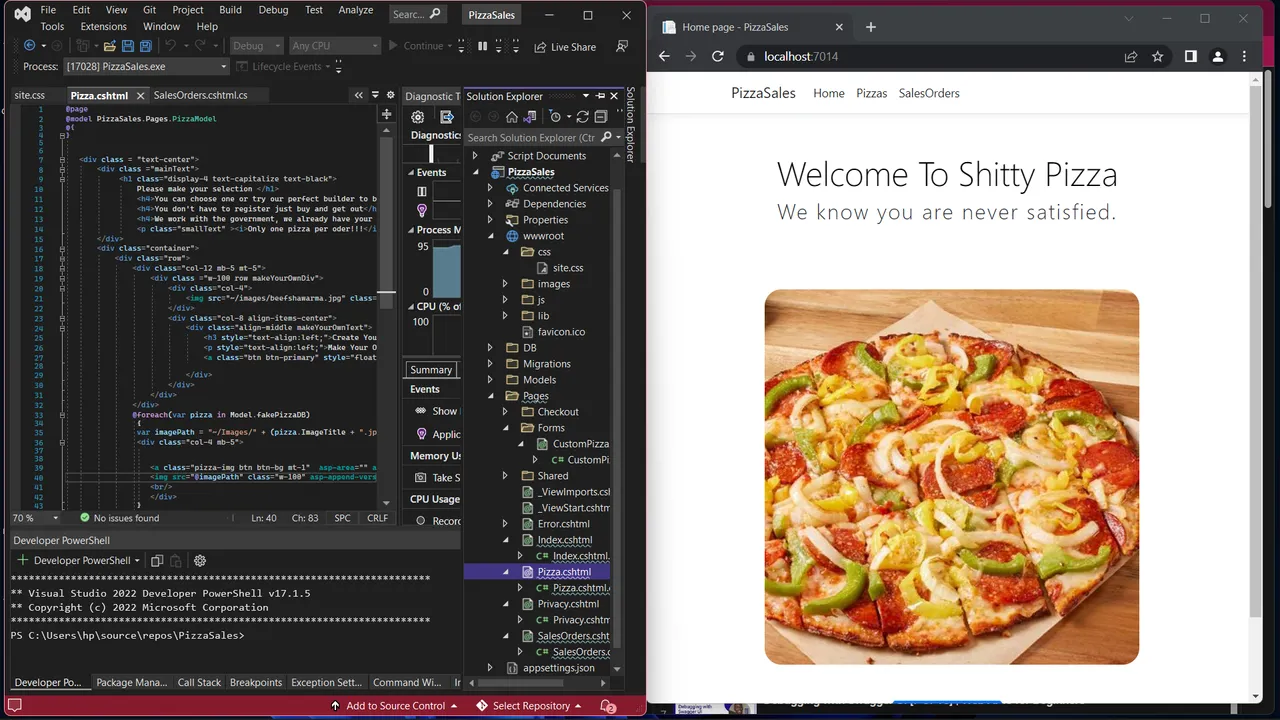Click the feedback person icon beside Live Share
The height and width of the screenshot is (720, 1280).
[622, 46]
